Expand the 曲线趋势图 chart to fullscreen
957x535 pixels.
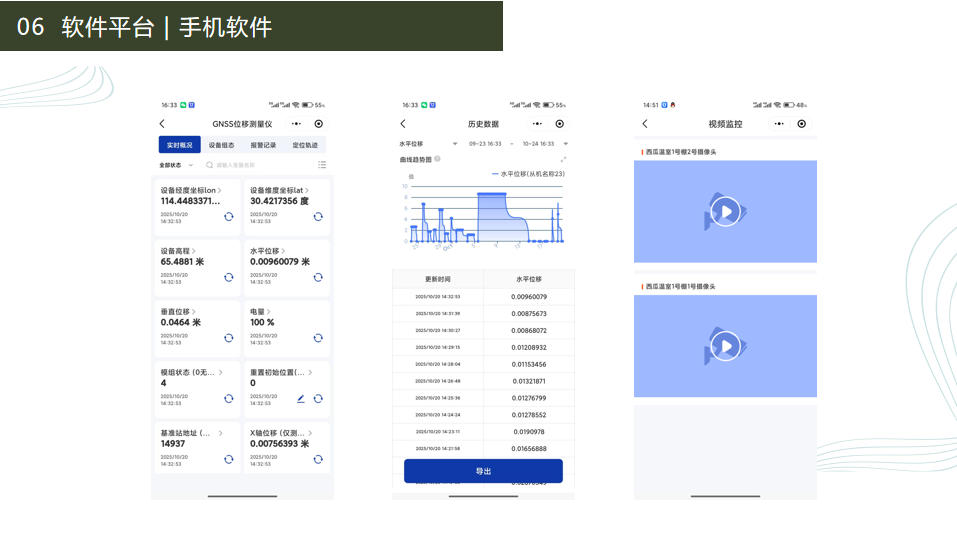point(563,159)
